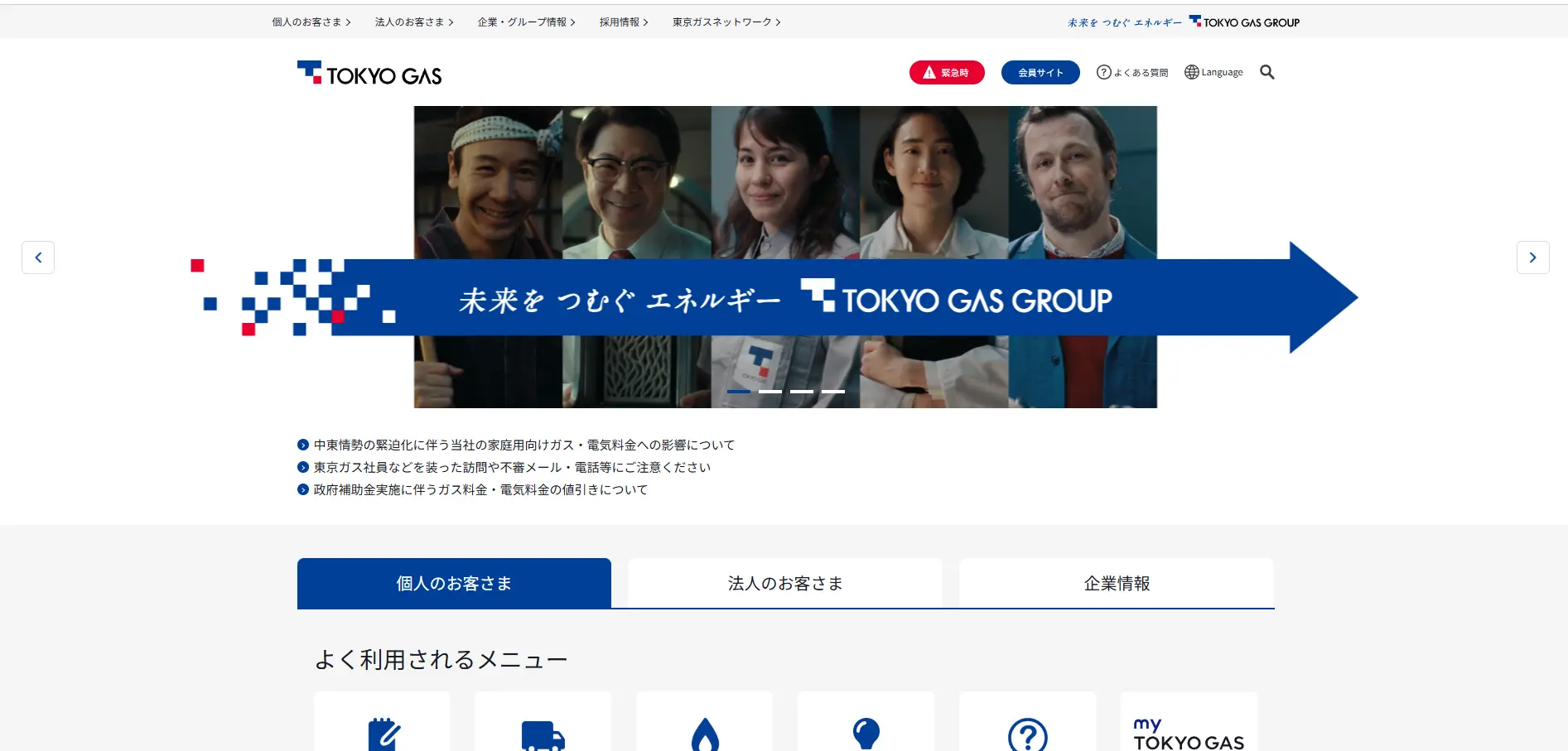The image size is (1568, 751).
Task: Select the fourth carousel indicator dash
Action: (x=833, y=391)
